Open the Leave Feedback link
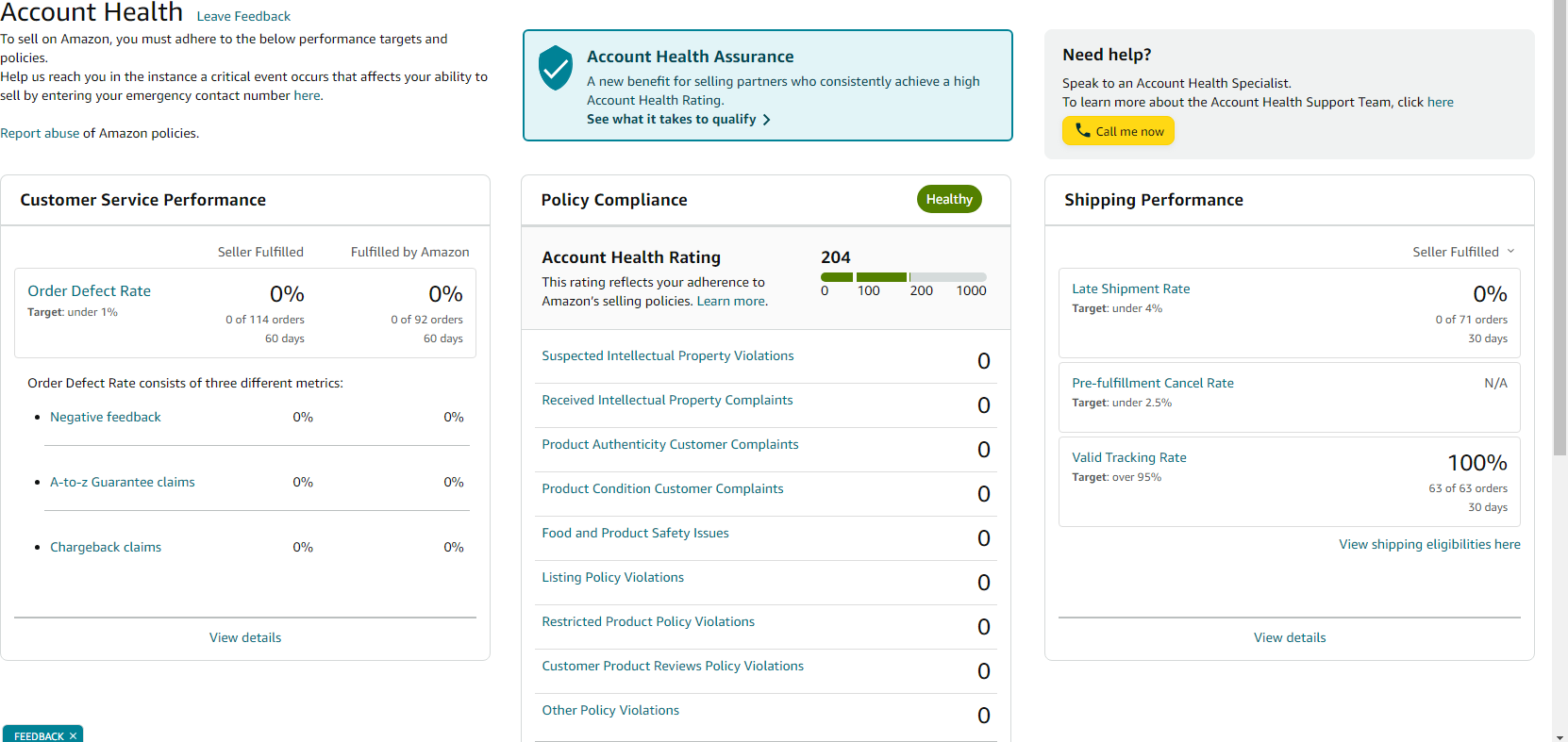1568x742 pixels. 243,16
